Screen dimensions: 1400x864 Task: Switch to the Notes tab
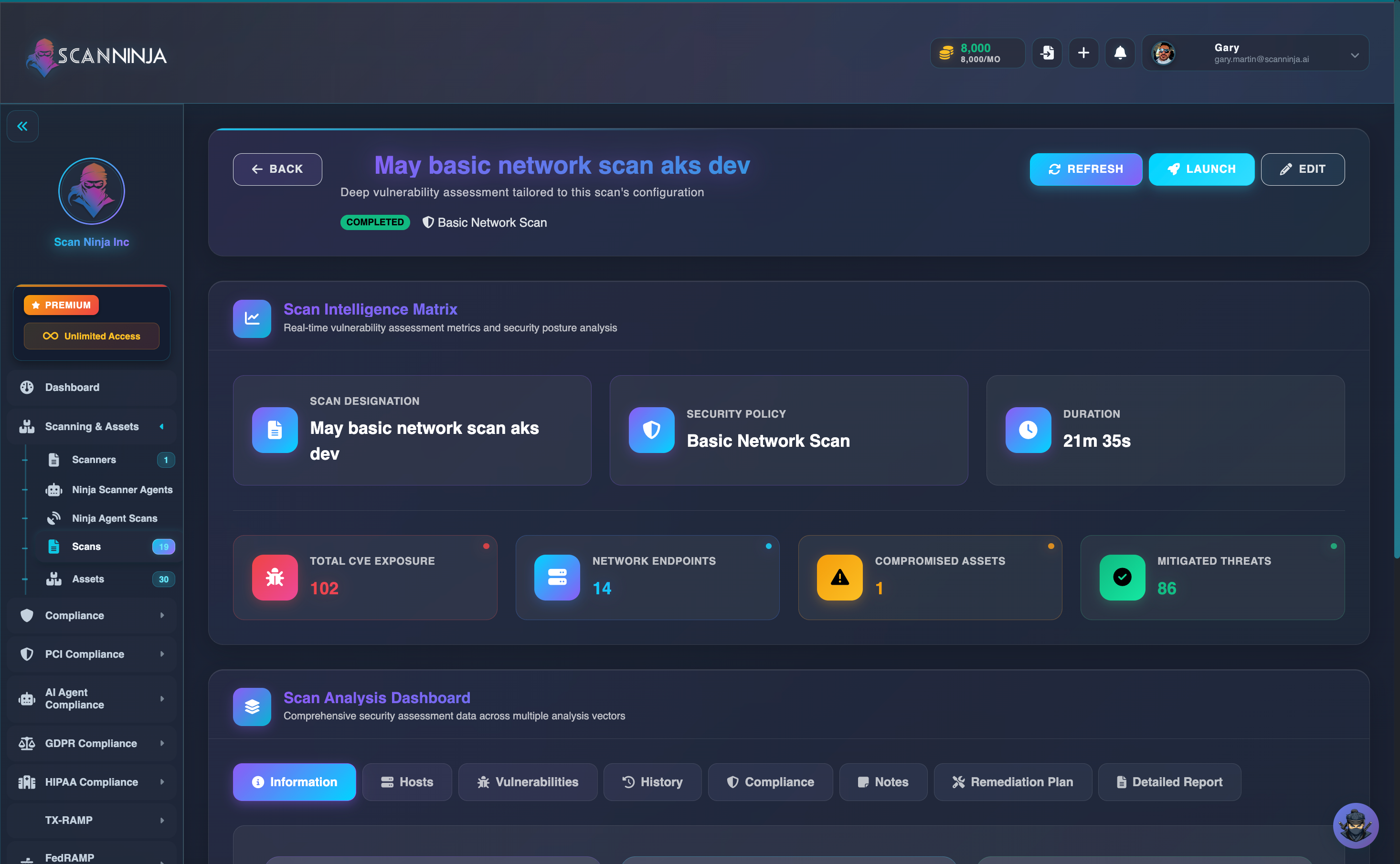point(883,782)
